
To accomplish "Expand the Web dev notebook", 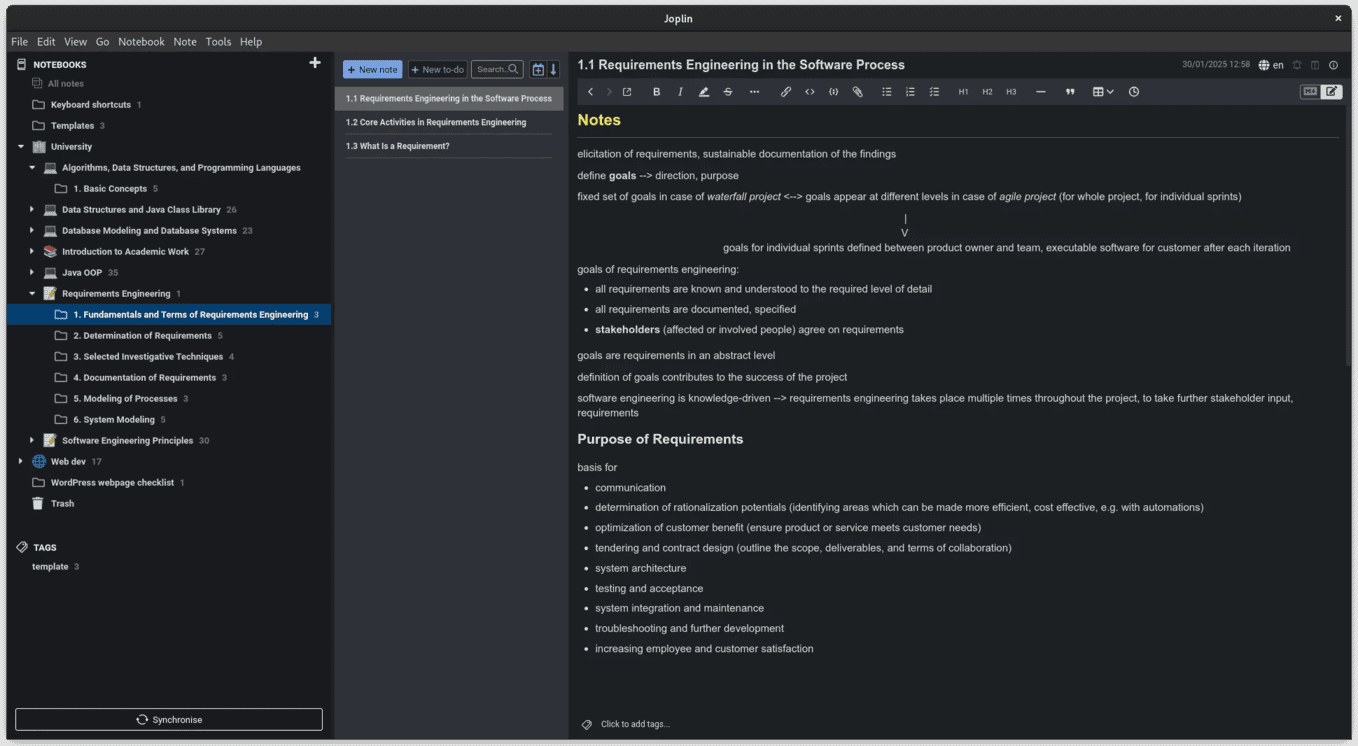I will 21,462.
